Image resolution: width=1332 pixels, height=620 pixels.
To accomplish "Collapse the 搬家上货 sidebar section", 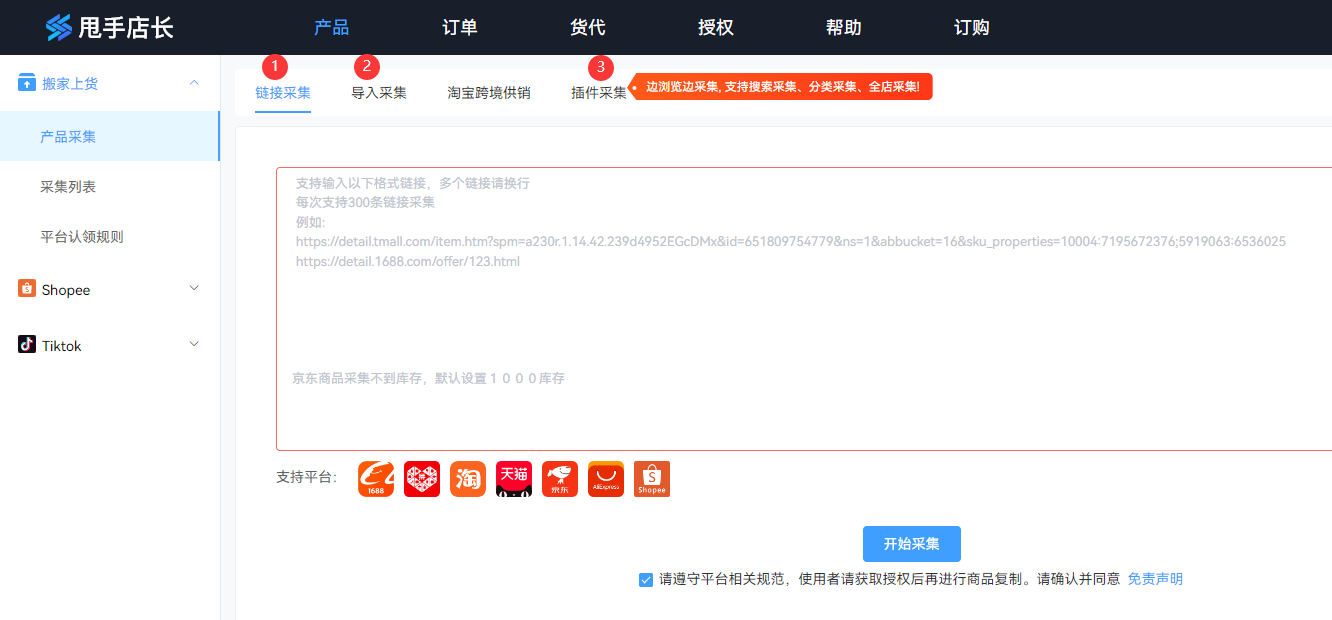I will pyautogui.click(x=194, y=83).
